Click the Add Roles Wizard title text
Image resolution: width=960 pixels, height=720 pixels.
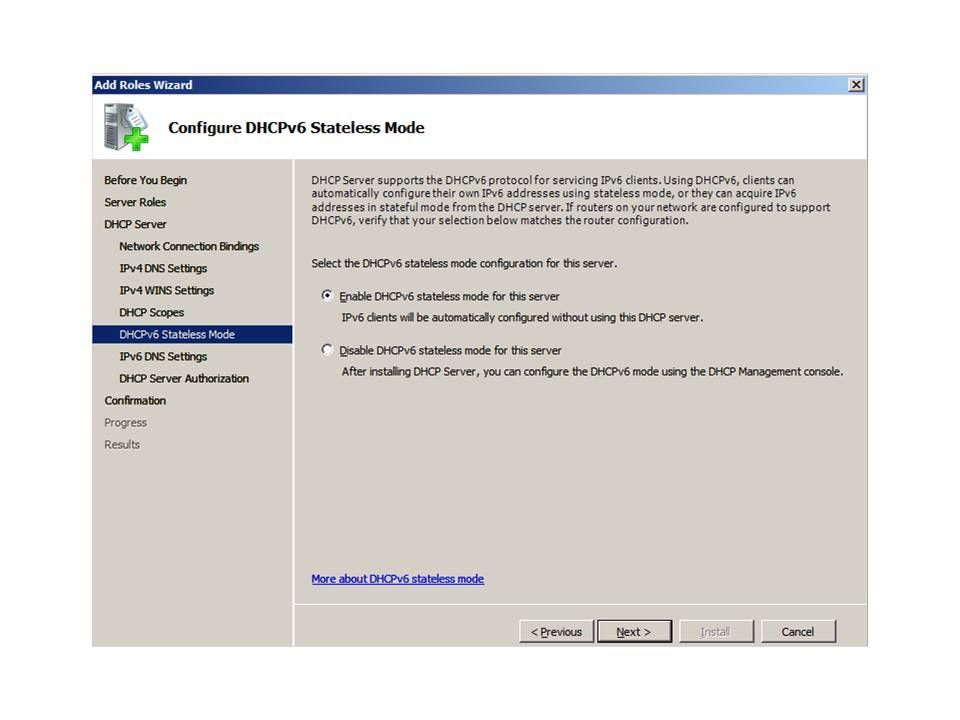143,84
